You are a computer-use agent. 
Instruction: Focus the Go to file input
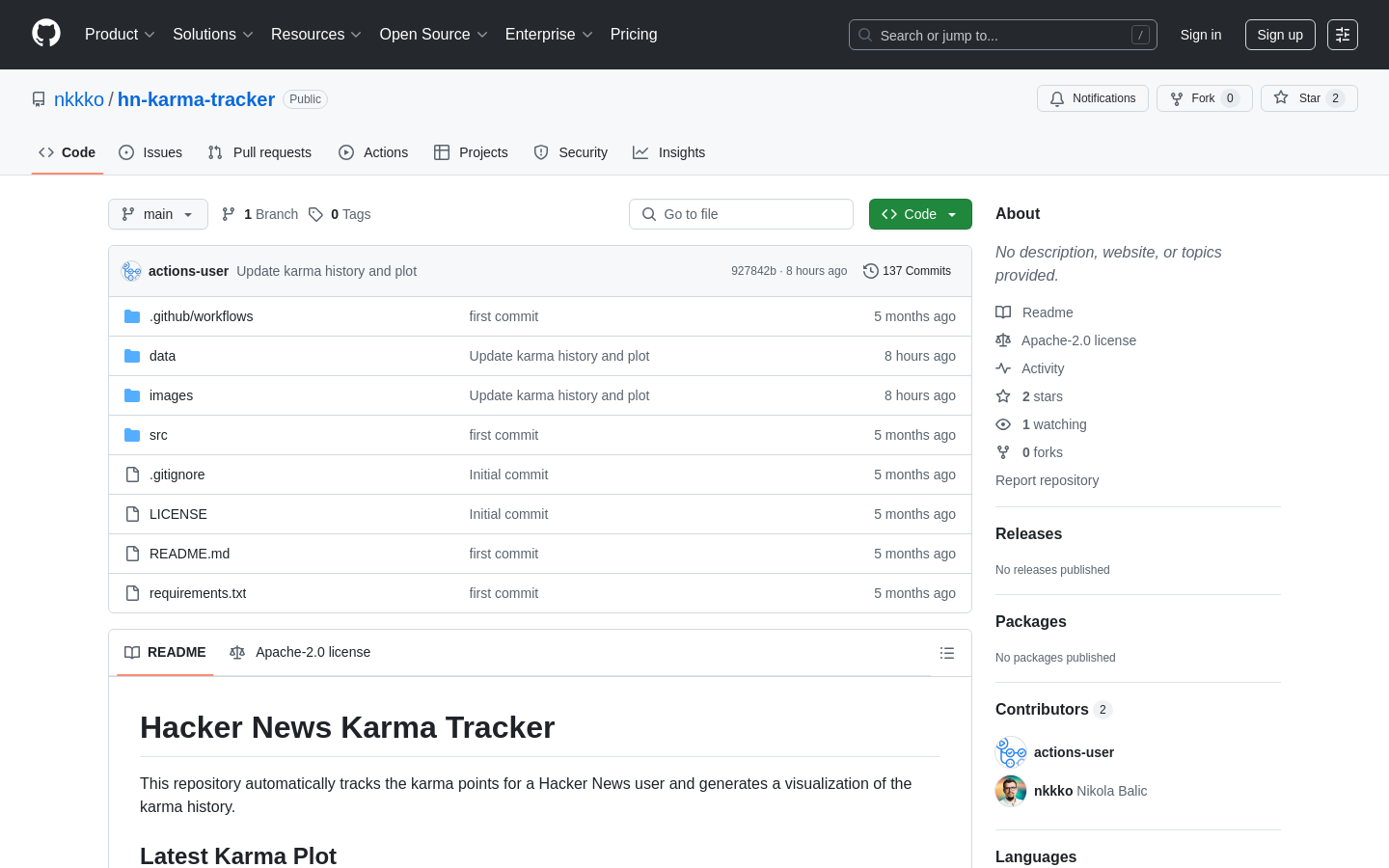pos(741,214)
